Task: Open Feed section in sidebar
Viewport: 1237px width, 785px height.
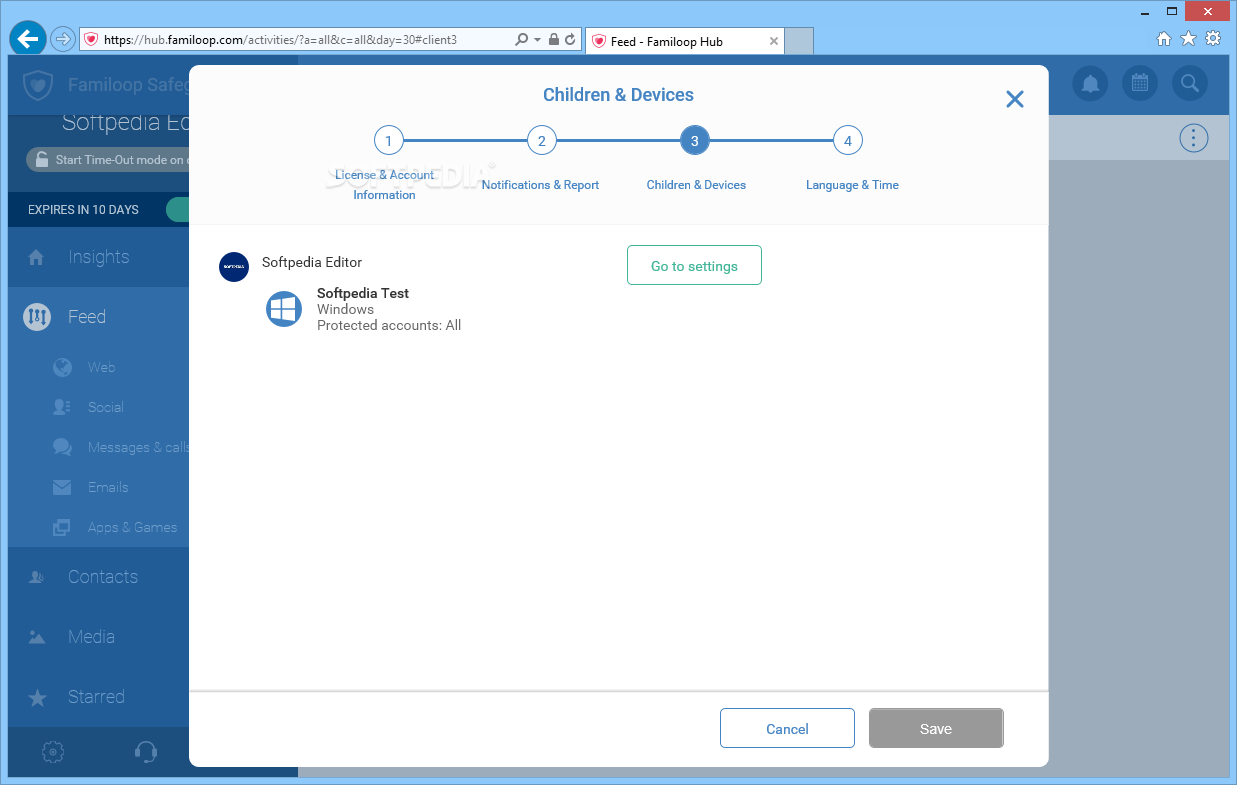Action: point(98,317)
